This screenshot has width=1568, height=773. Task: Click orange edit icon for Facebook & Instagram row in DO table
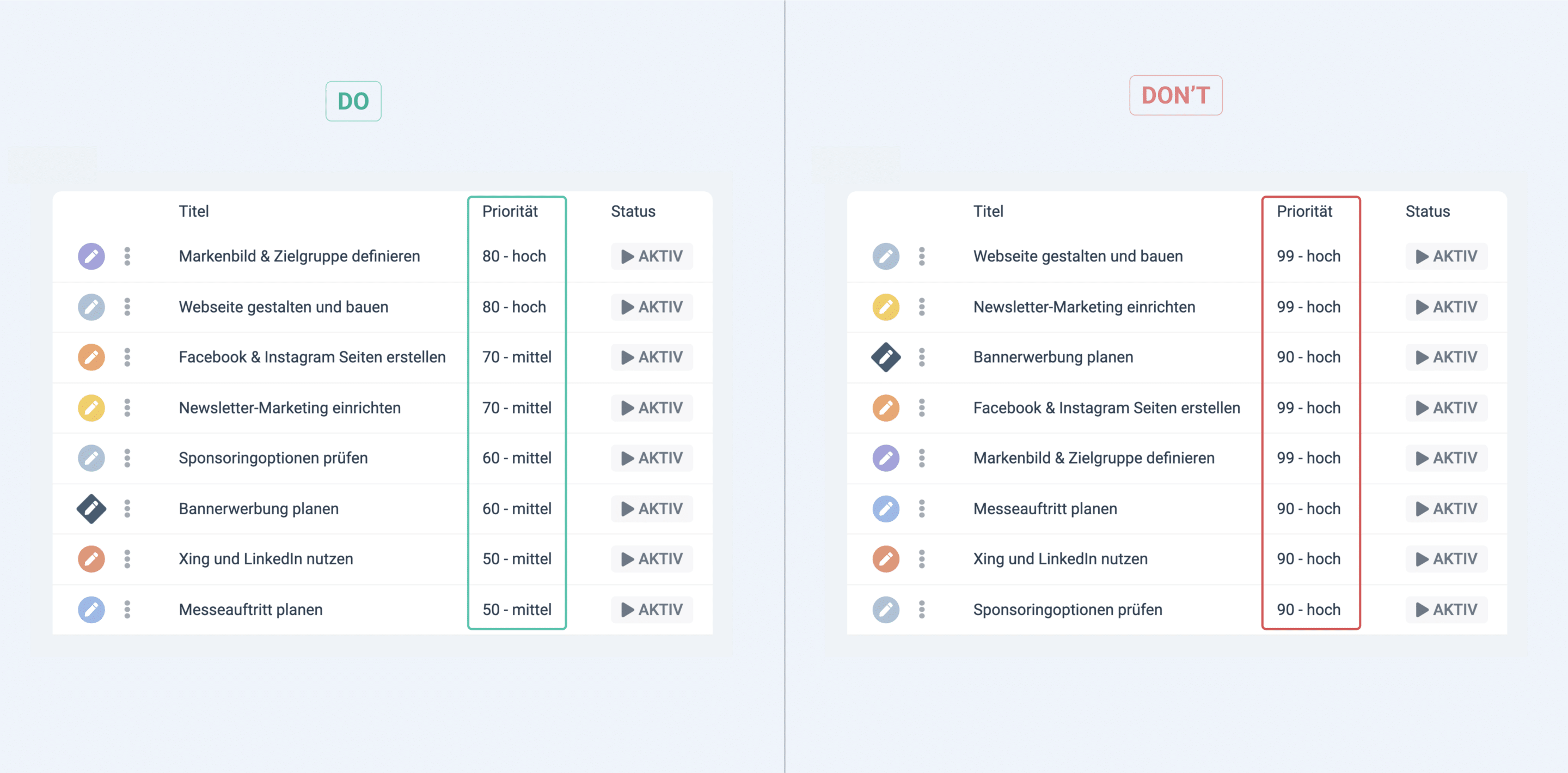tap(91, 357)
